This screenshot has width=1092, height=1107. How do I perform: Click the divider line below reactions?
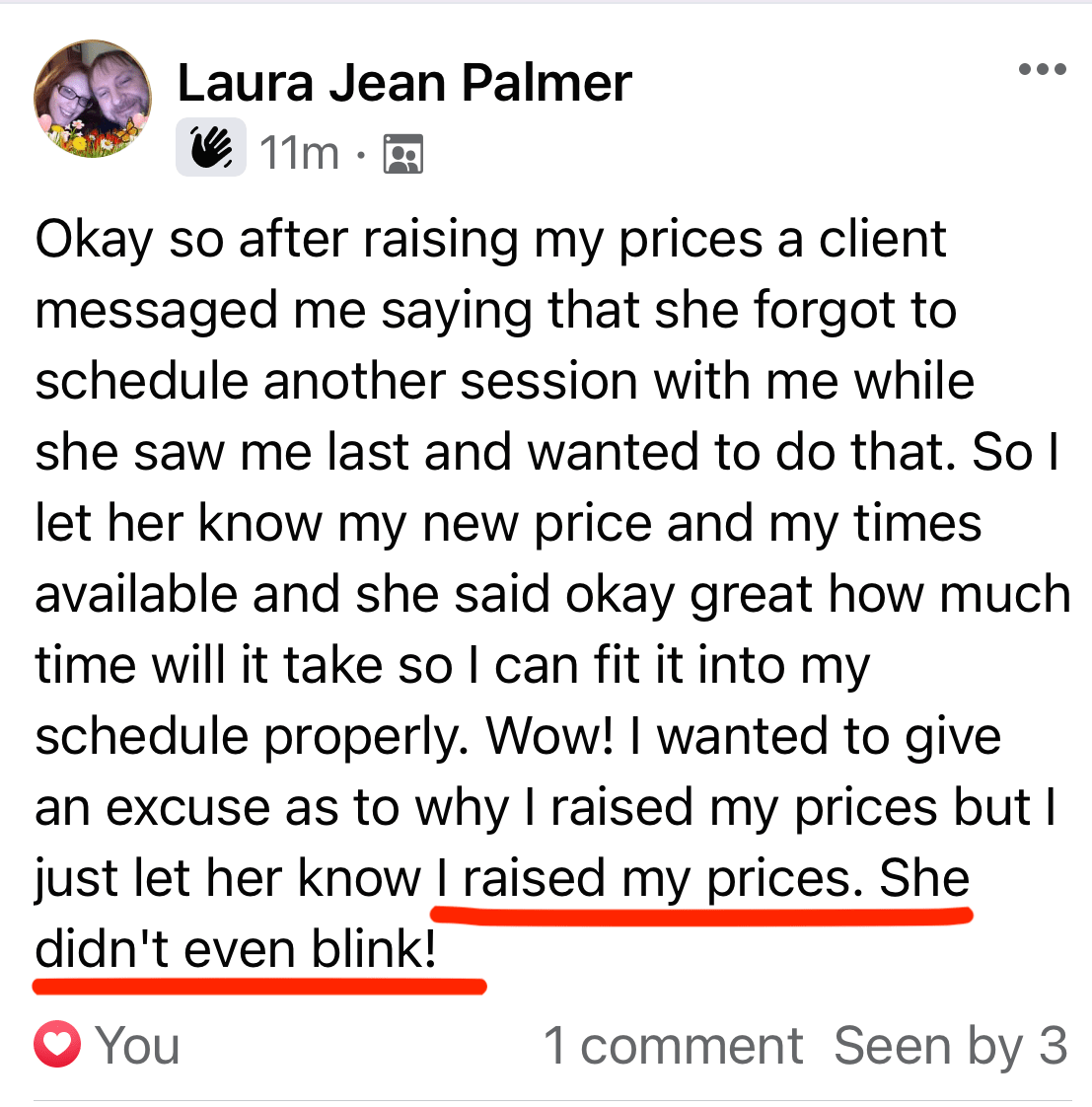point(552,1100)
